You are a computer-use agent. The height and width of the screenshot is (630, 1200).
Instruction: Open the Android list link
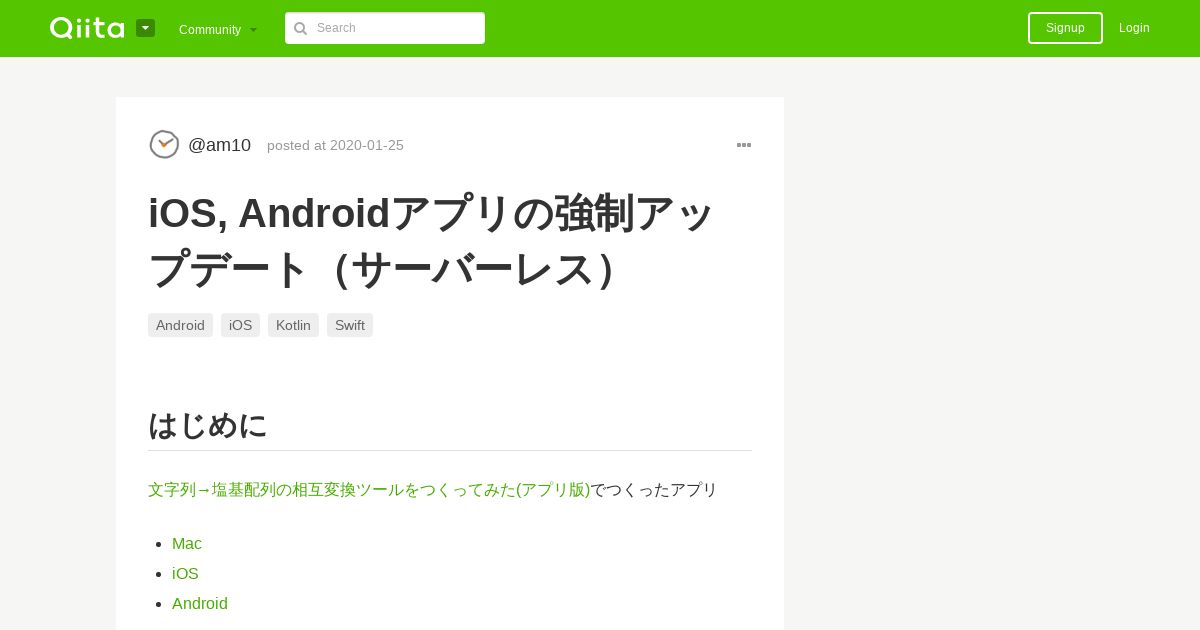pos(200,604)
